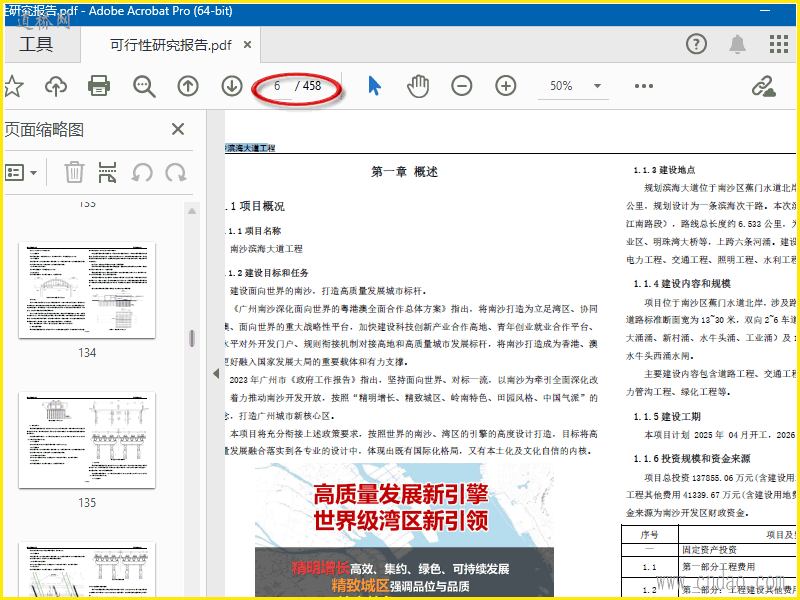Click table header 序号
800x600 pixels.
pyautogui.click(x=649, y=535)
